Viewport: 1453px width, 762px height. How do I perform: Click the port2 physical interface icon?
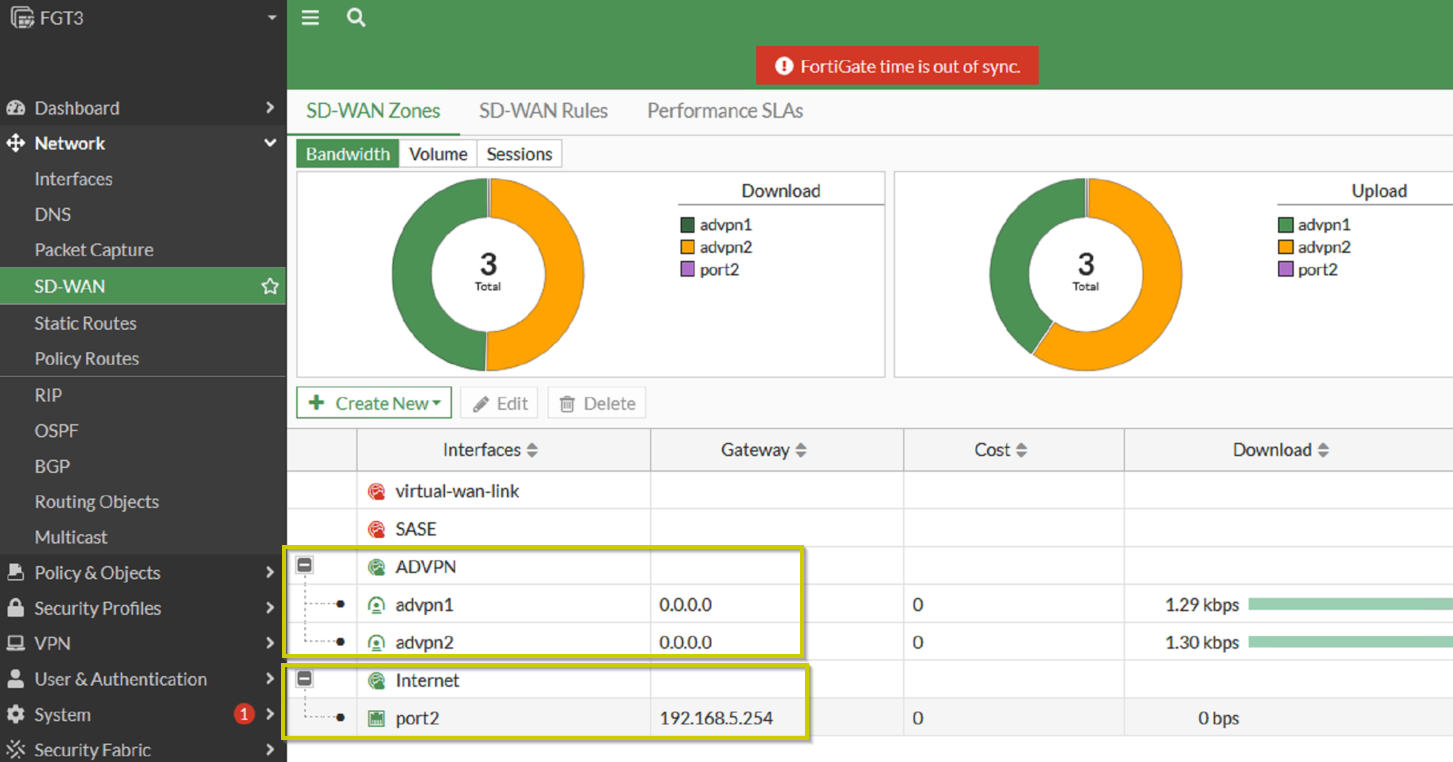376,718
